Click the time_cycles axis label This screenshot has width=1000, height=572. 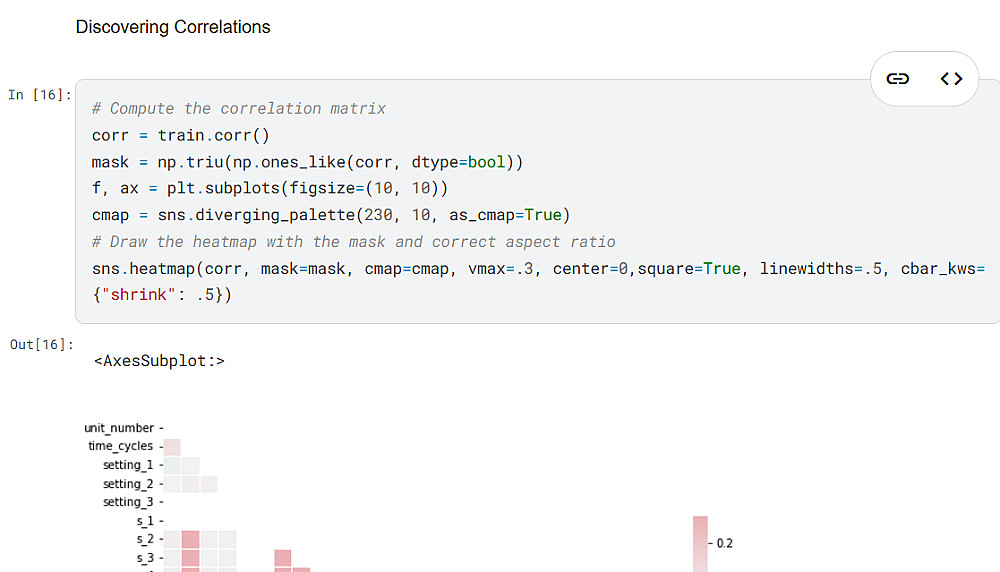[x=120, y=446]
